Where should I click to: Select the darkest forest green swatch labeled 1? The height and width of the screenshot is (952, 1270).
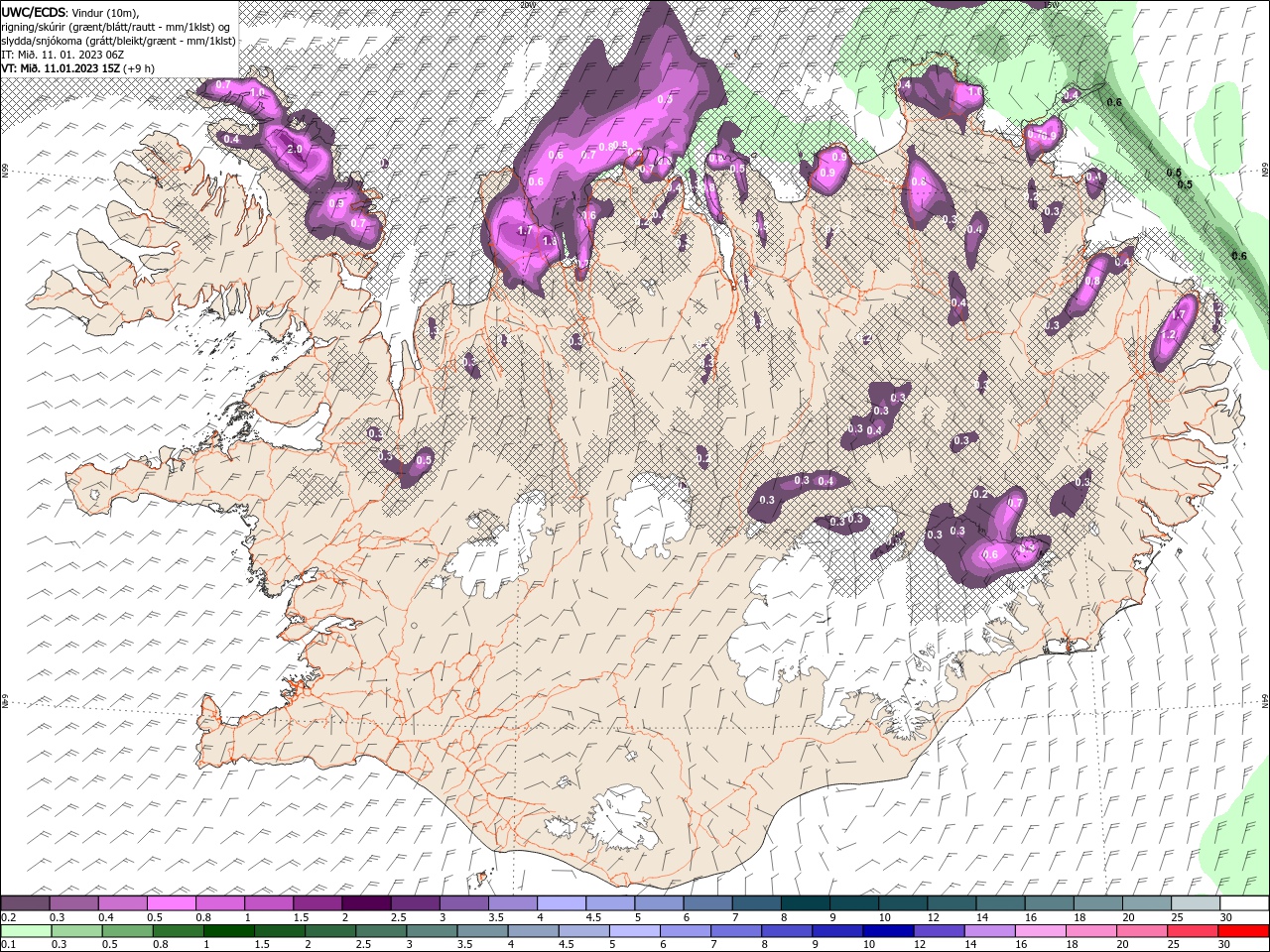pyautogui.click(x=228, y=931)
